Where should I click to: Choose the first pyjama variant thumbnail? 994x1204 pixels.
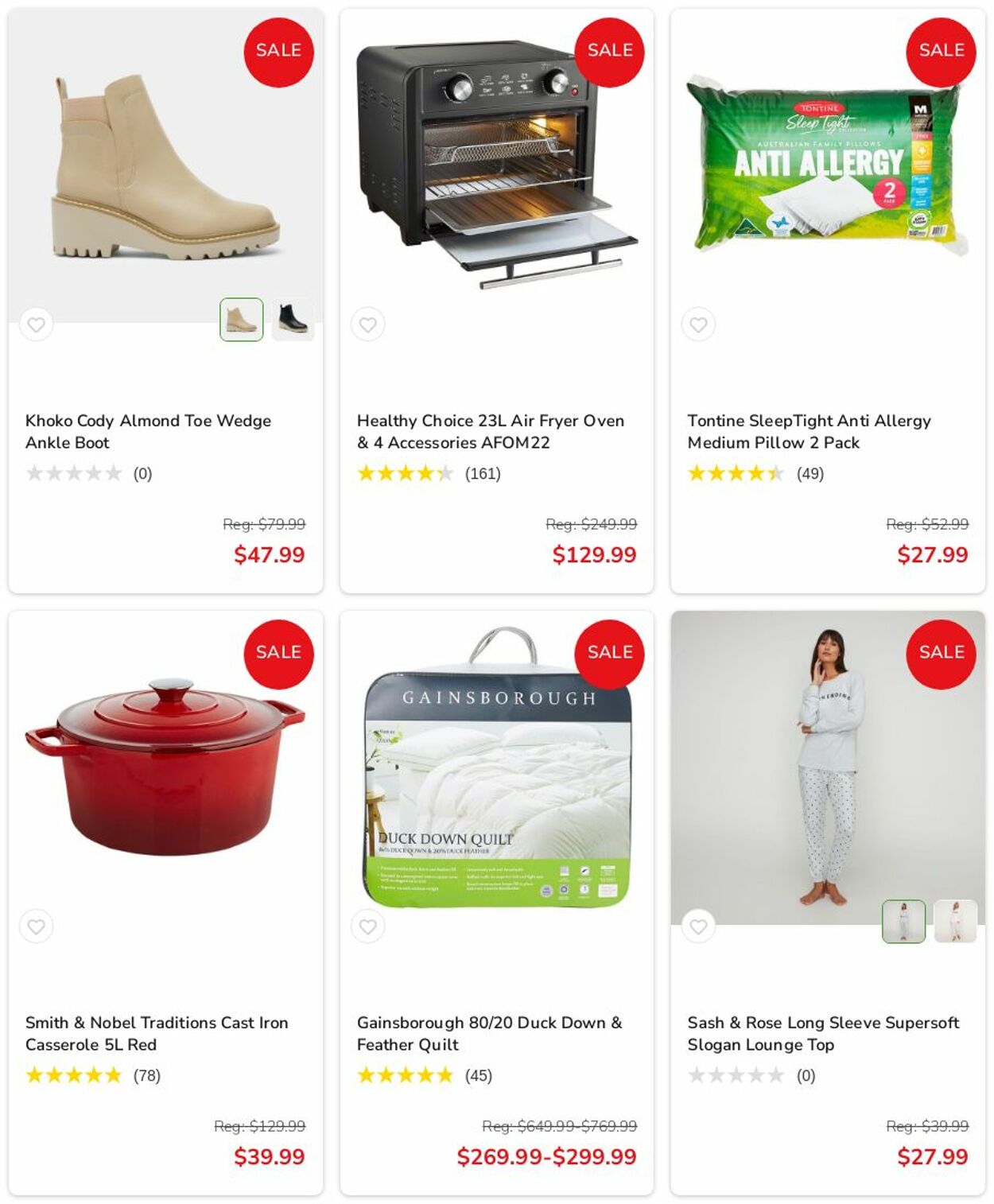click(x=903, y=922)
